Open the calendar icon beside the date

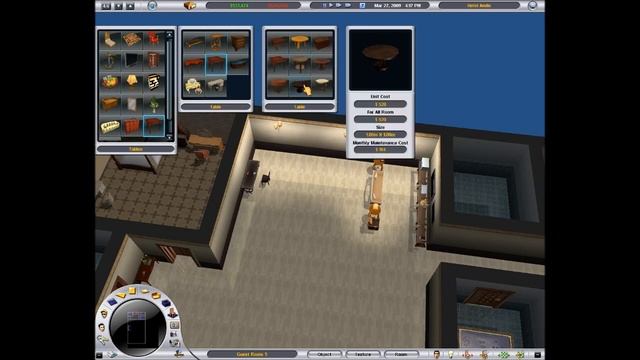(x=362, y=6)
